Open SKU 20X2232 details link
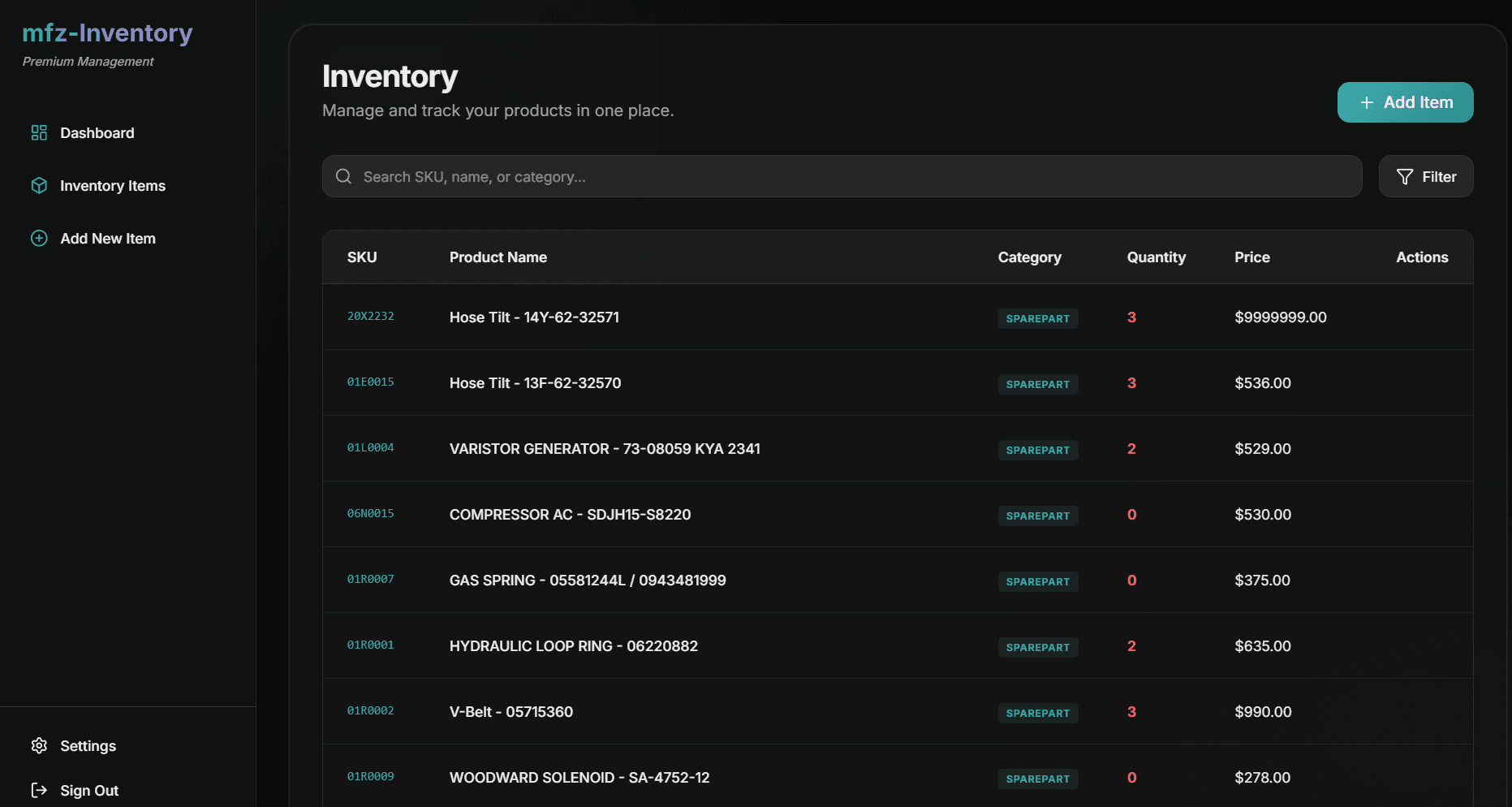 point(370,317)
